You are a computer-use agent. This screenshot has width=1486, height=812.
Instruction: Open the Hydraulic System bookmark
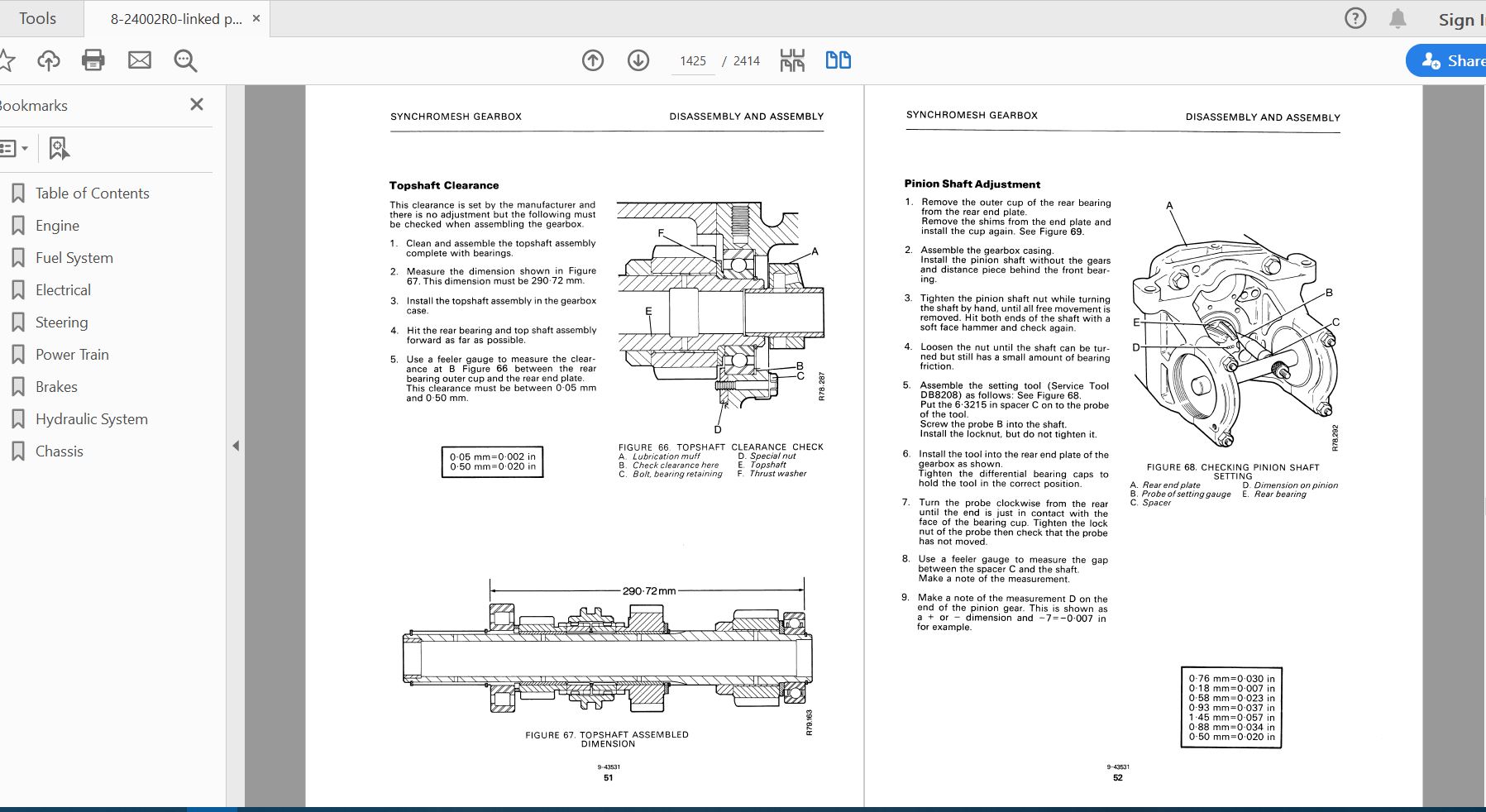pos(91,419)
